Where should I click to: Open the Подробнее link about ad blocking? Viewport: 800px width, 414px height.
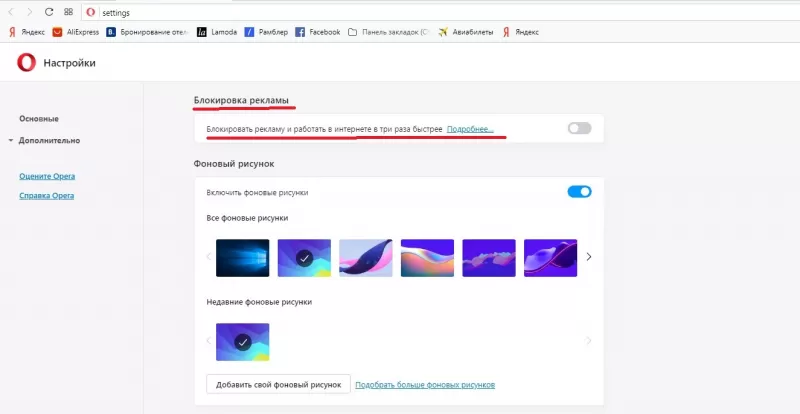470,129
